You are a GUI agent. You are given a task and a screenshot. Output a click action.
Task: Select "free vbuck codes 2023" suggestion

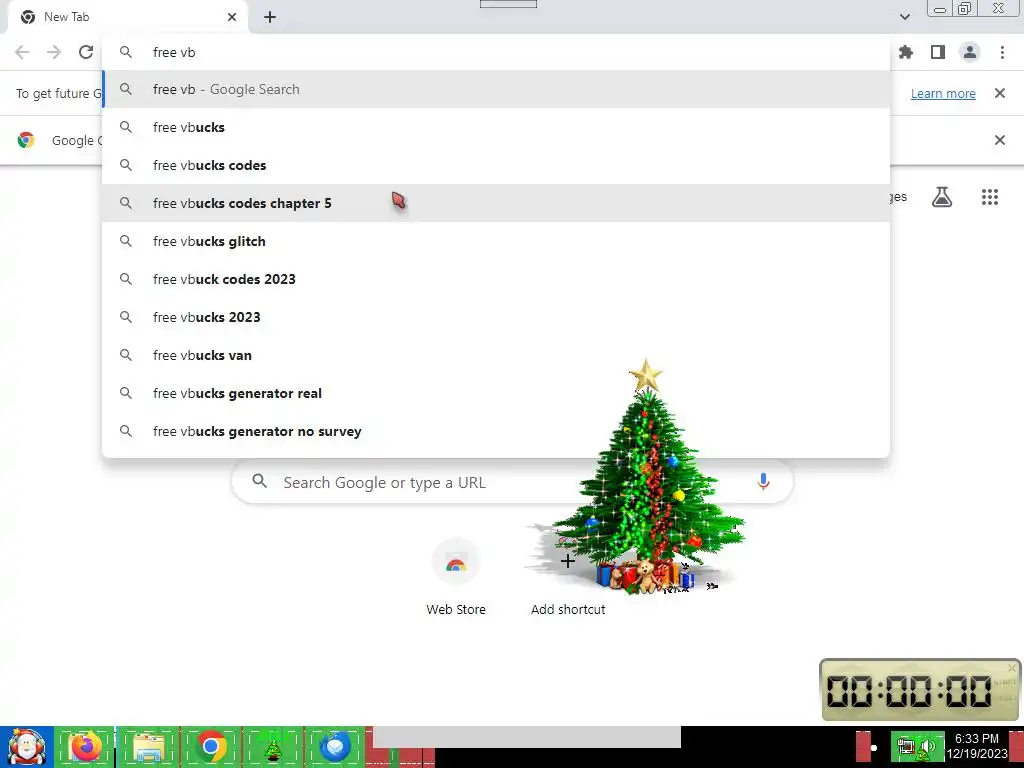(x=496, y=279)
